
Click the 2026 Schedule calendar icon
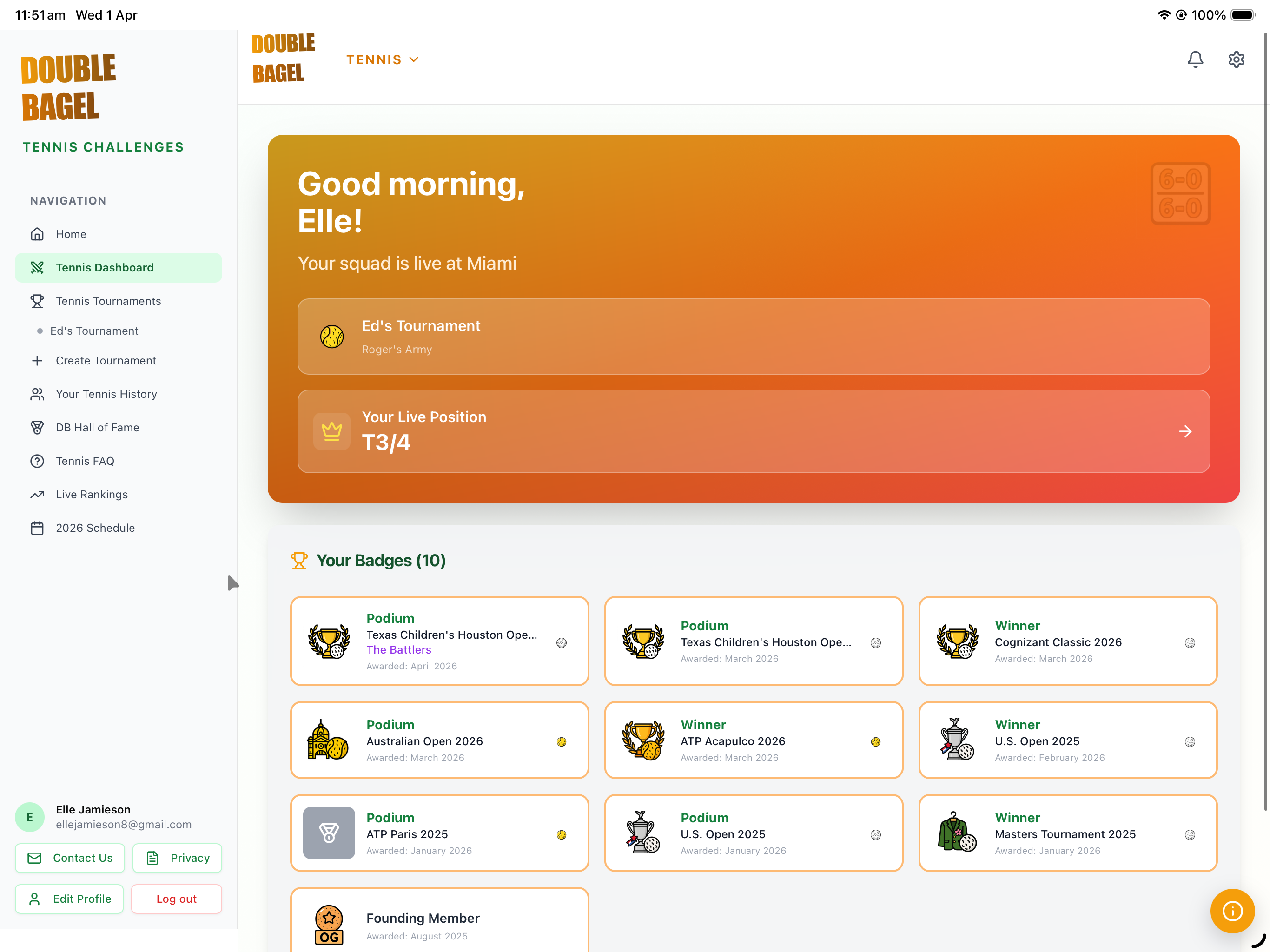pyautogui.click(x=37, y=528)
